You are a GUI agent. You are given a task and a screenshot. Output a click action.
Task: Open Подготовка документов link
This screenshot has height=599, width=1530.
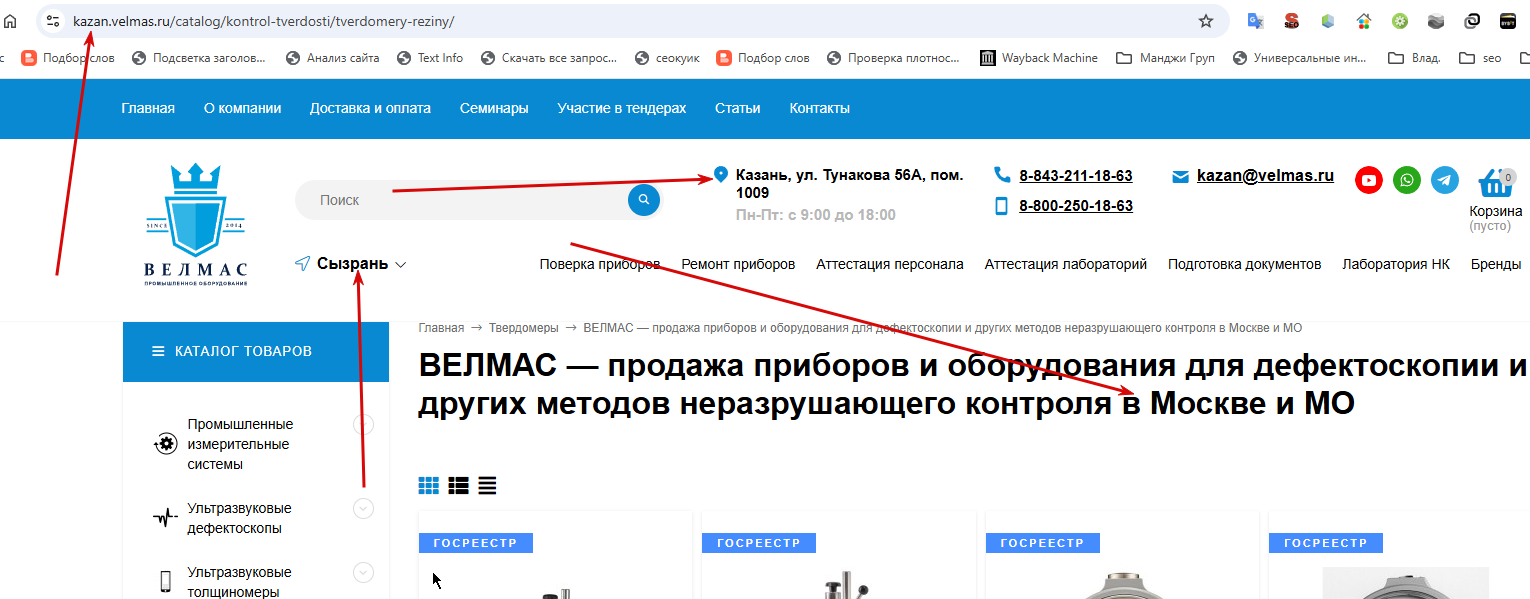point(1245,264)
